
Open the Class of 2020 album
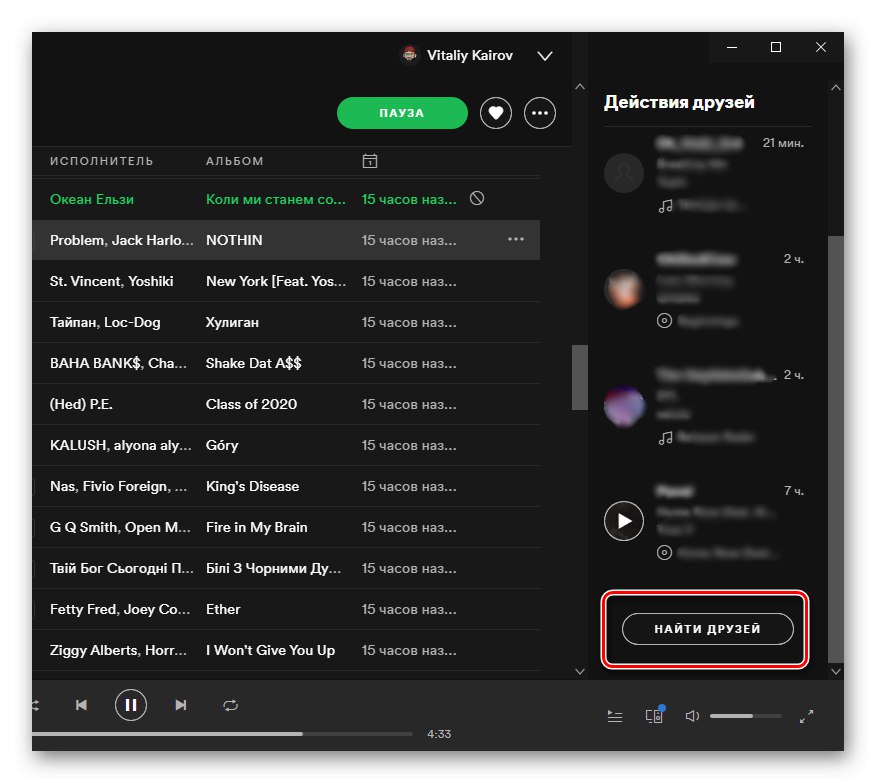pyautogui.click(x=251, y=404)
